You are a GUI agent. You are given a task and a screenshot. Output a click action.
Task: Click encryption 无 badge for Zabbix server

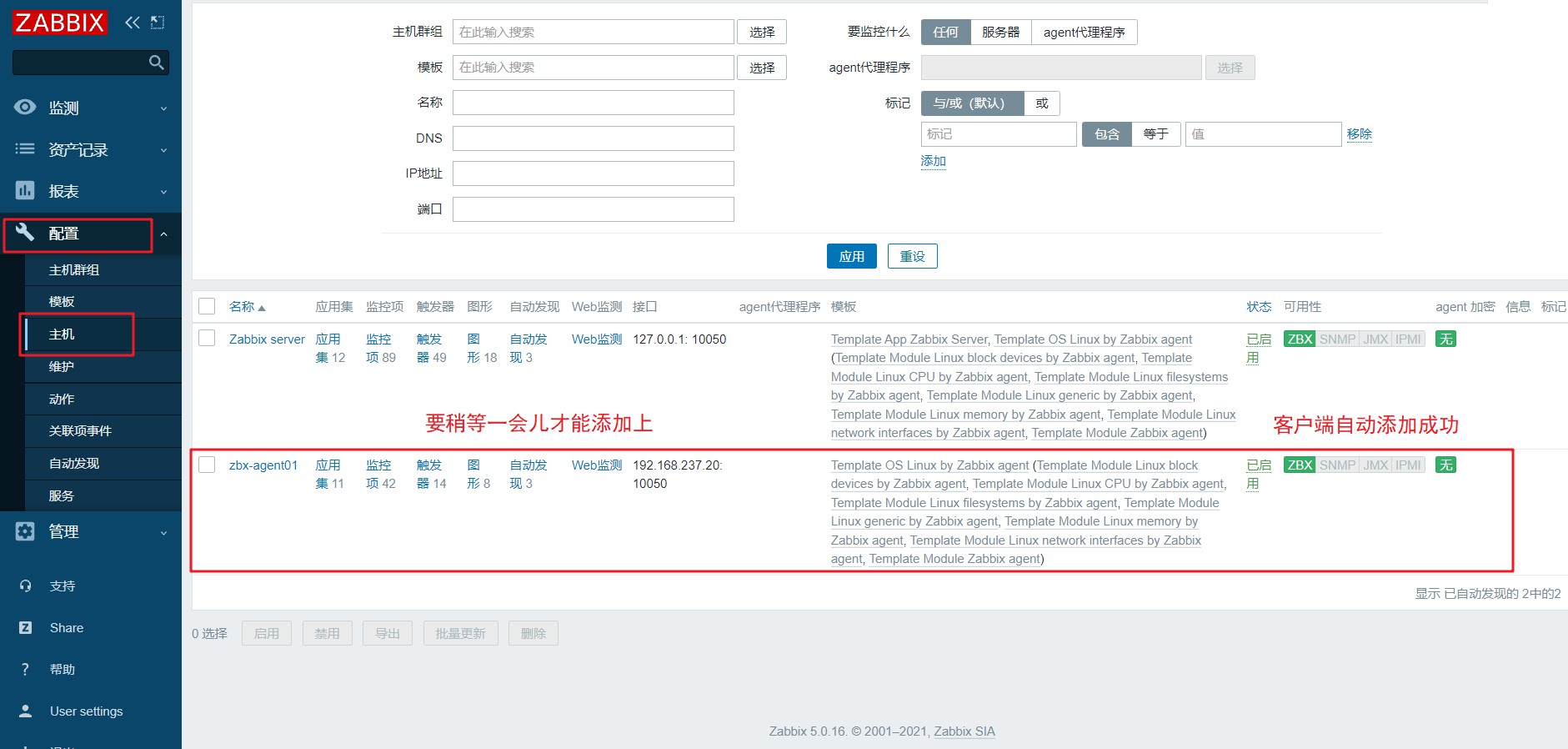click(x=1445, y=339)
